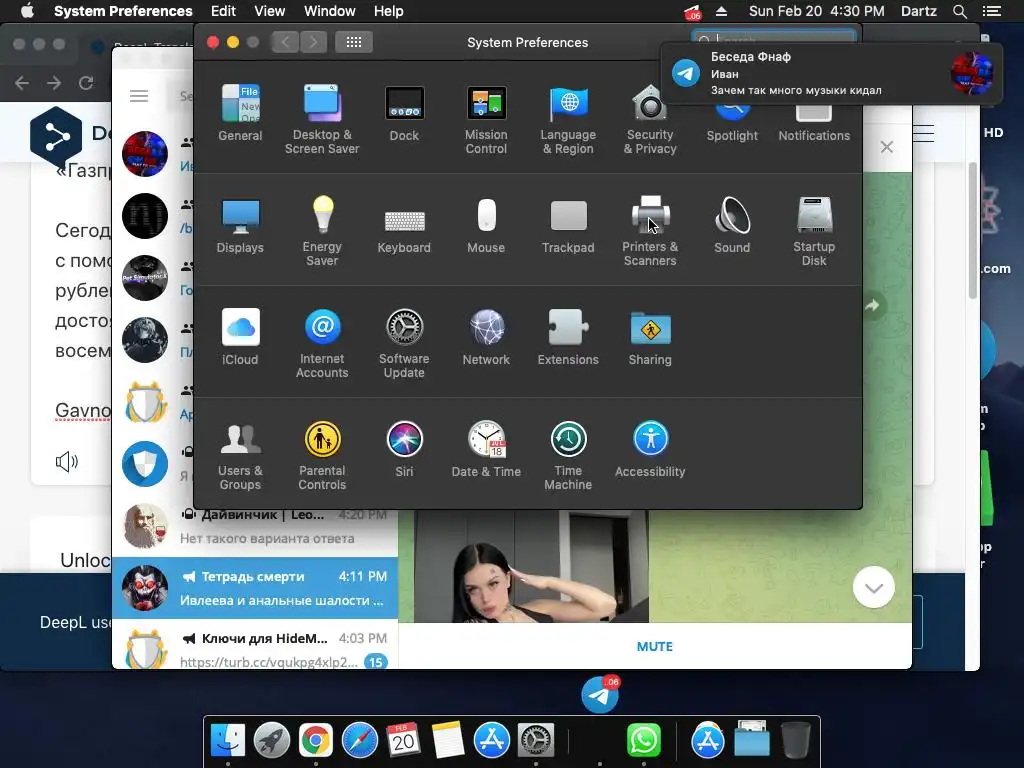Open the Apple menu
This screenshot has height=768, width=1024.
(27, 11)
